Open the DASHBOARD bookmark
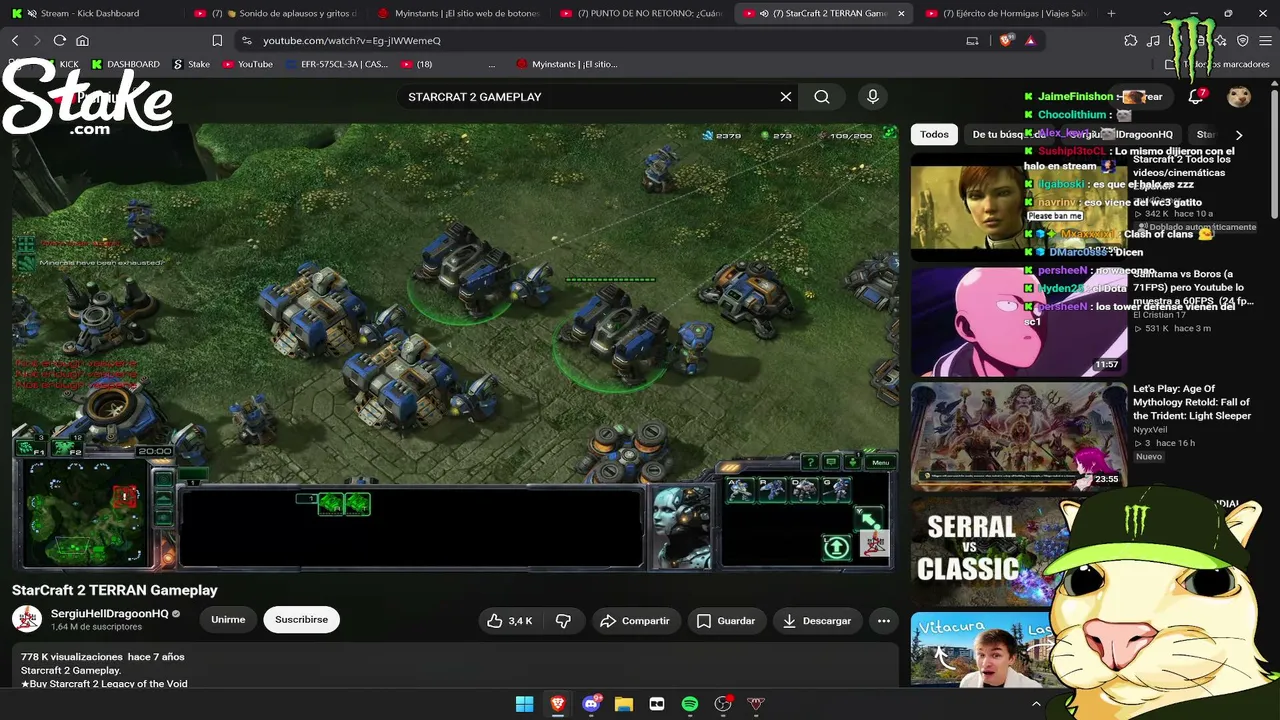Image resolution: width=1280 pixels, height=720 pixels. click(x=125, y=64)
